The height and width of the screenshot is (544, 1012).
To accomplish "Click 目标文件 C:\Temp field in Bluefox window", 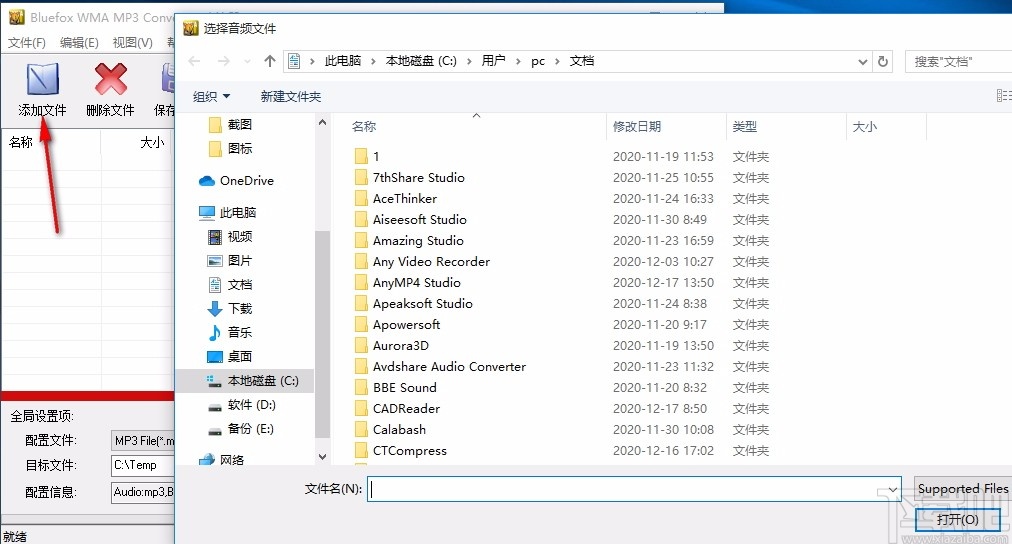I will [x=143, y=465].
